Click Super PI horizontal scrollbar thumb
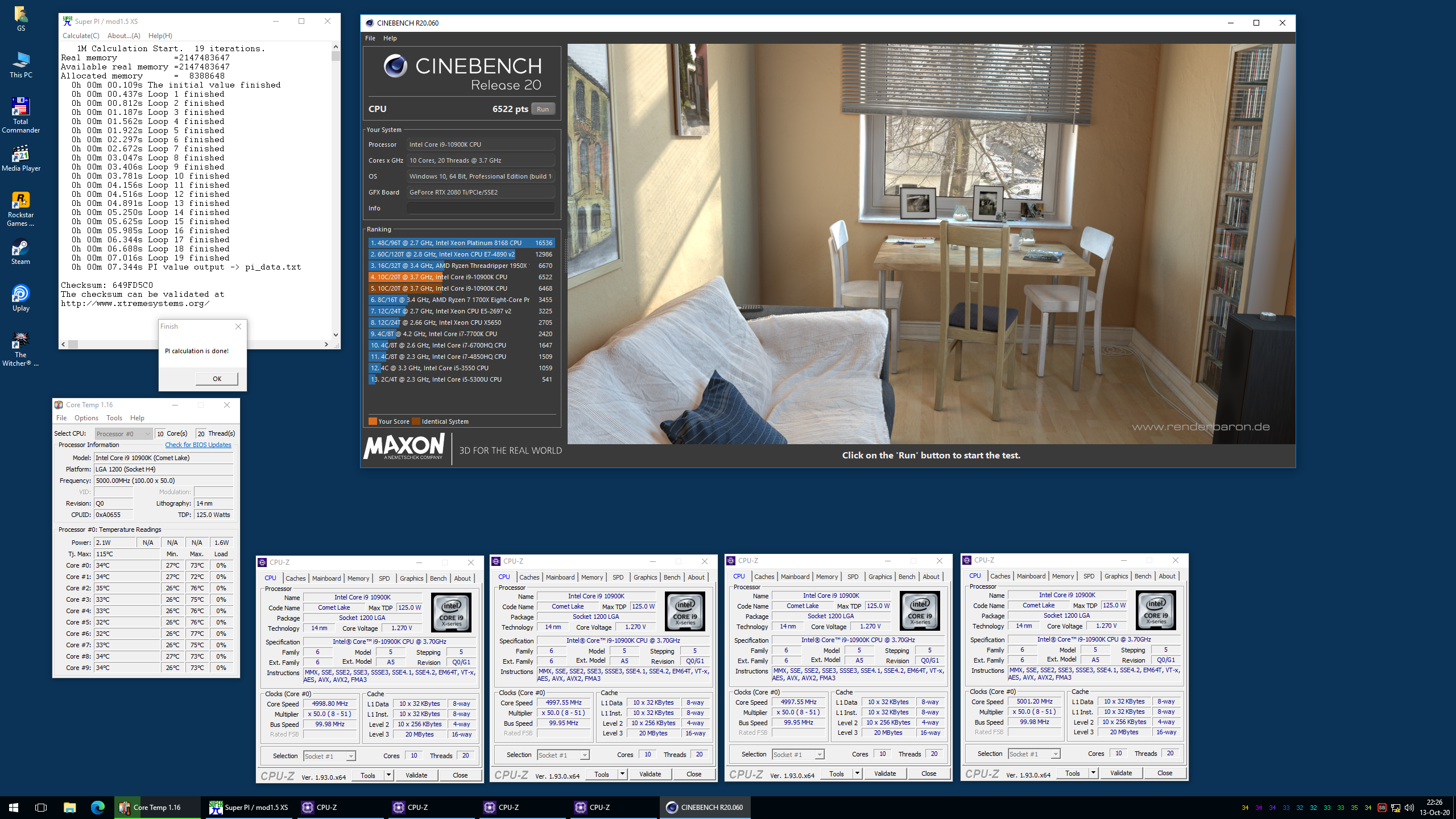1456x819 pixels. point(73,344)
